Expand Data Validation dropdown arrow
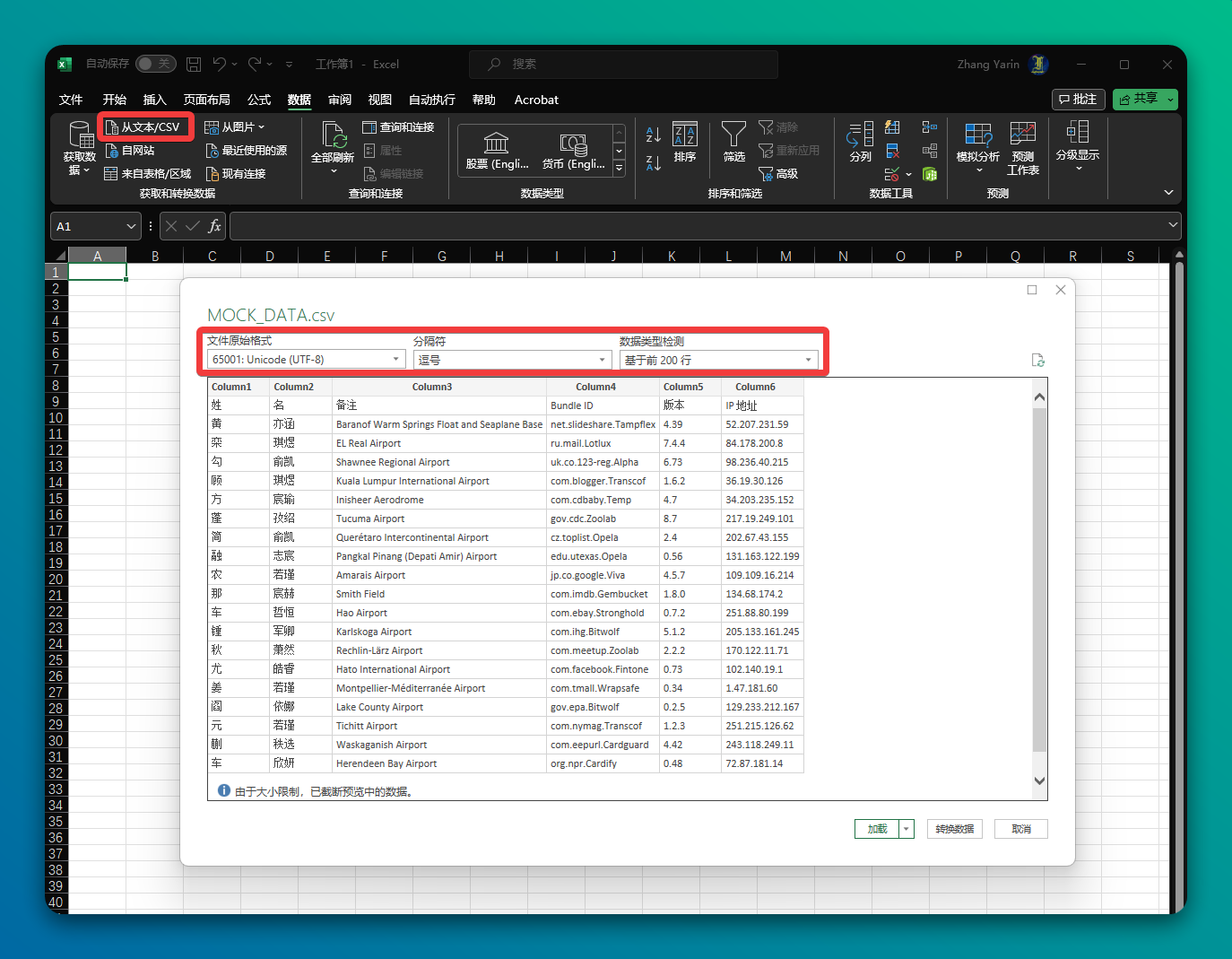The image size is (1232, 959). pyautogui.click(x=908, y=174)
